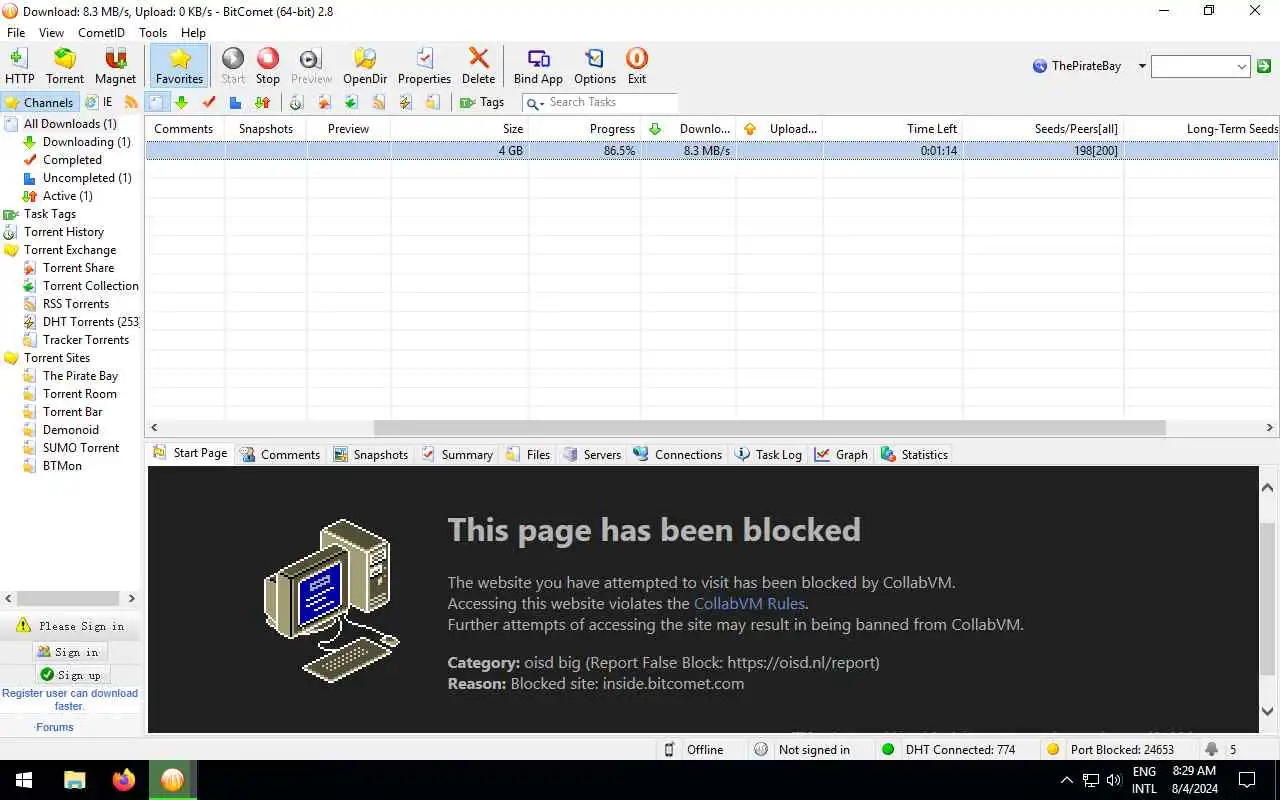Click the Torrent History clock icon
Image resolution: width=1280 pixels, height=800 pixels.
tap(296, 102)
